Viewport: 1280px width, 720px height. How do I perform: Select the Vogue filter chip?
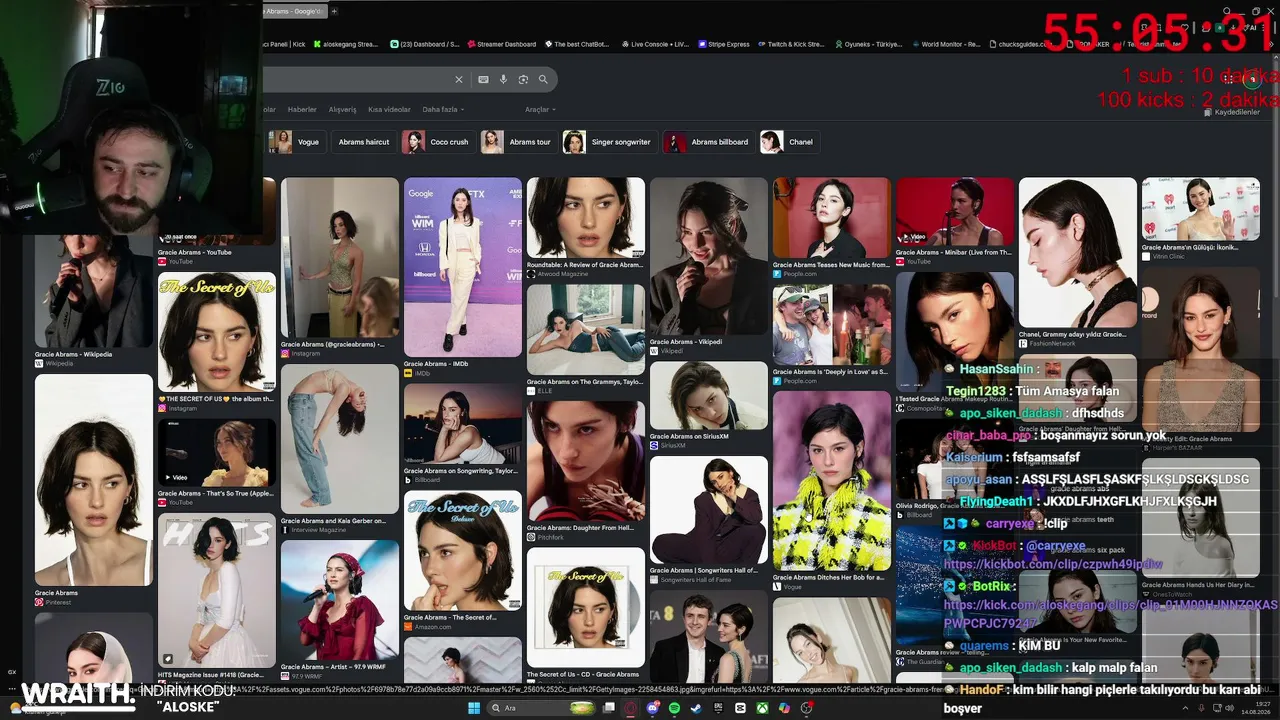[295, 142]
